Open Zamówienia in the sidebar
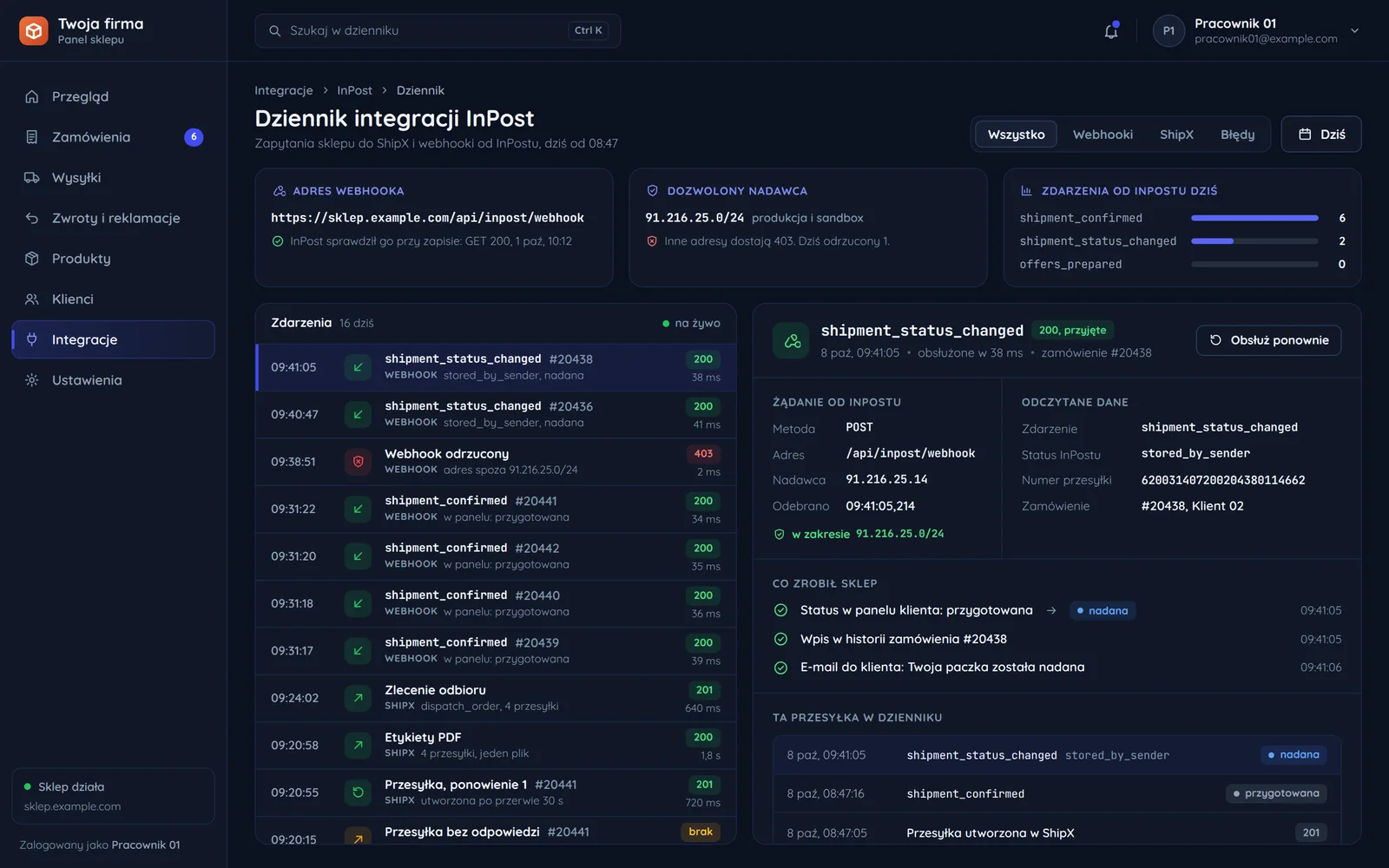The image size is (1389, 868). tap(113, 137)
